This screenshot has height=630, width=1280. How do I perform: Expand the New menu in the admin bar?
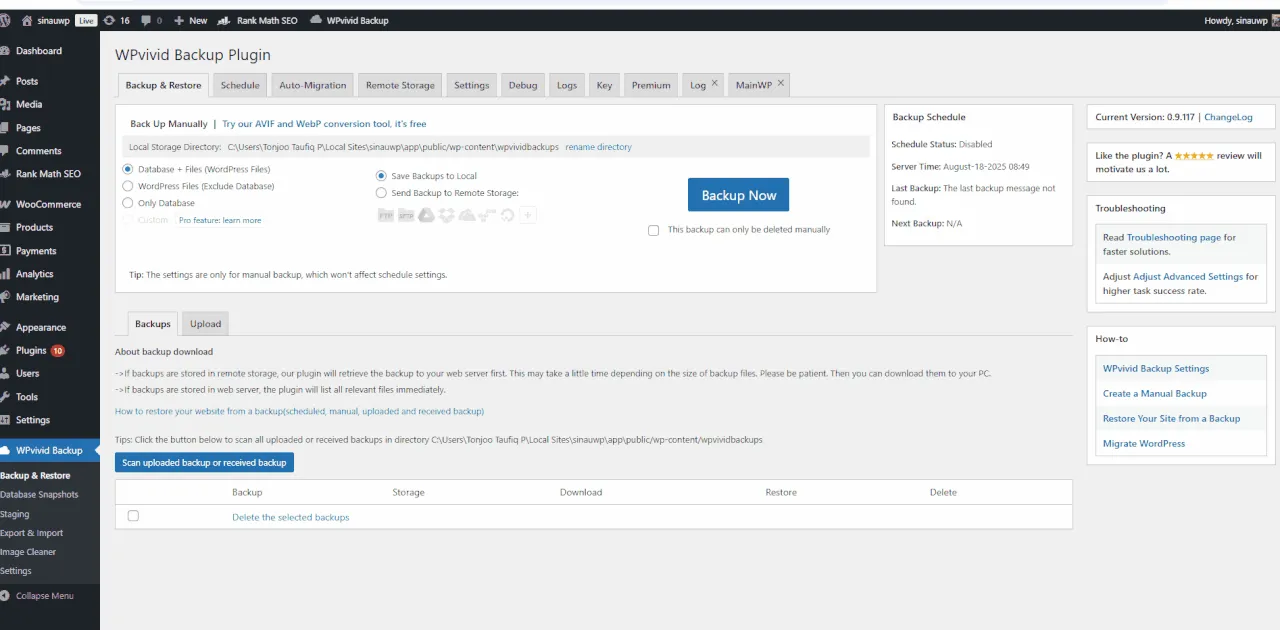[x=189, y=20]
